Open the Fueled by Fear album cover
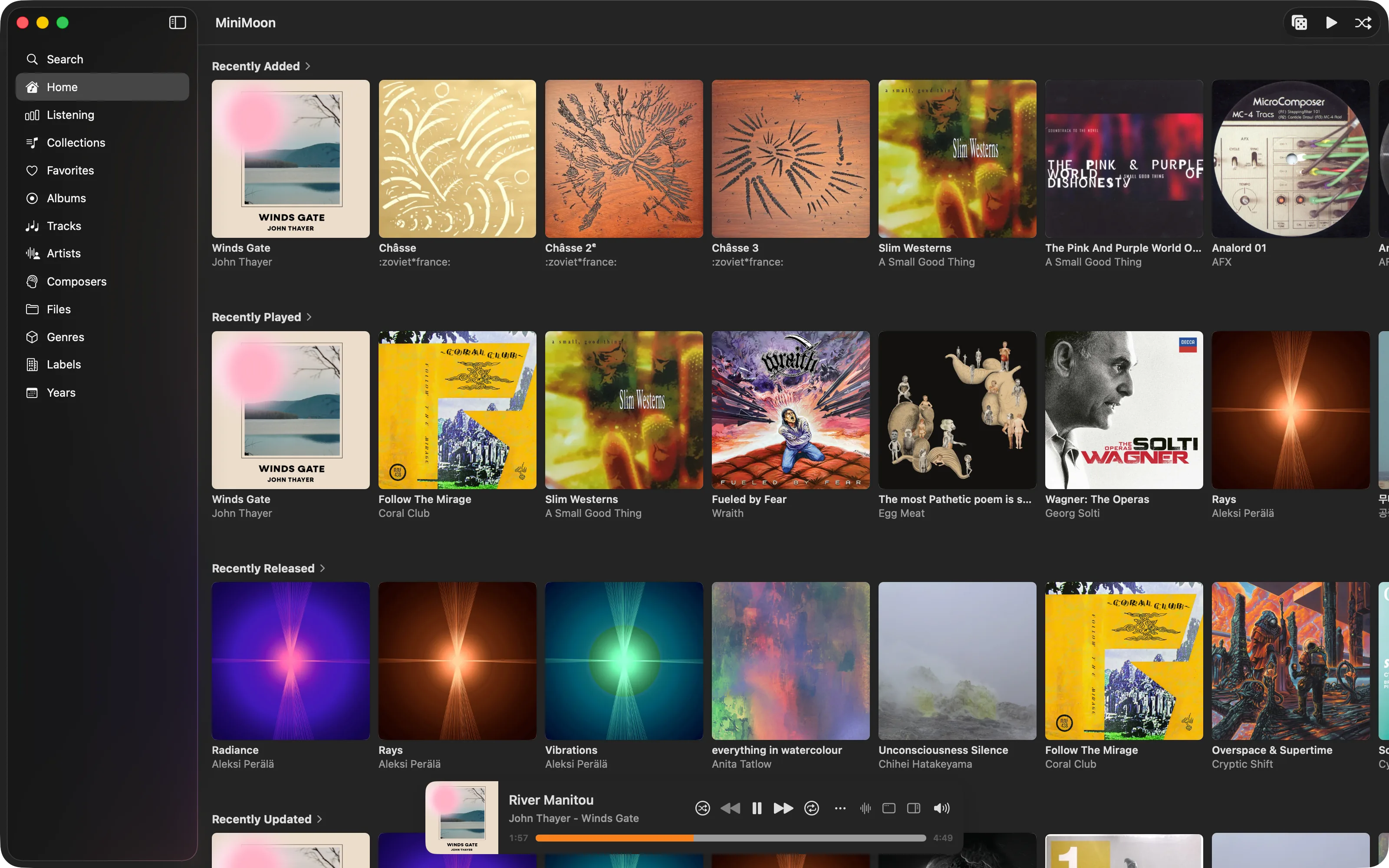The image size is (1389, 868). (x=791, y=410)
